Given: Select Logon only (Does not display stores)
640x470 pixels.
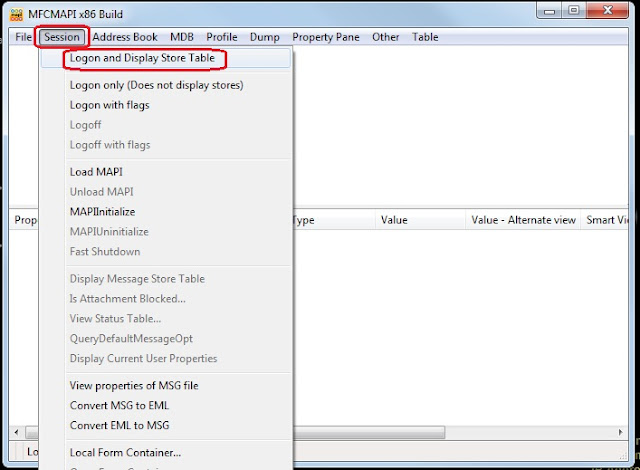Looking at the screenshot, I should pyautogui.click(x=166, y=85).
